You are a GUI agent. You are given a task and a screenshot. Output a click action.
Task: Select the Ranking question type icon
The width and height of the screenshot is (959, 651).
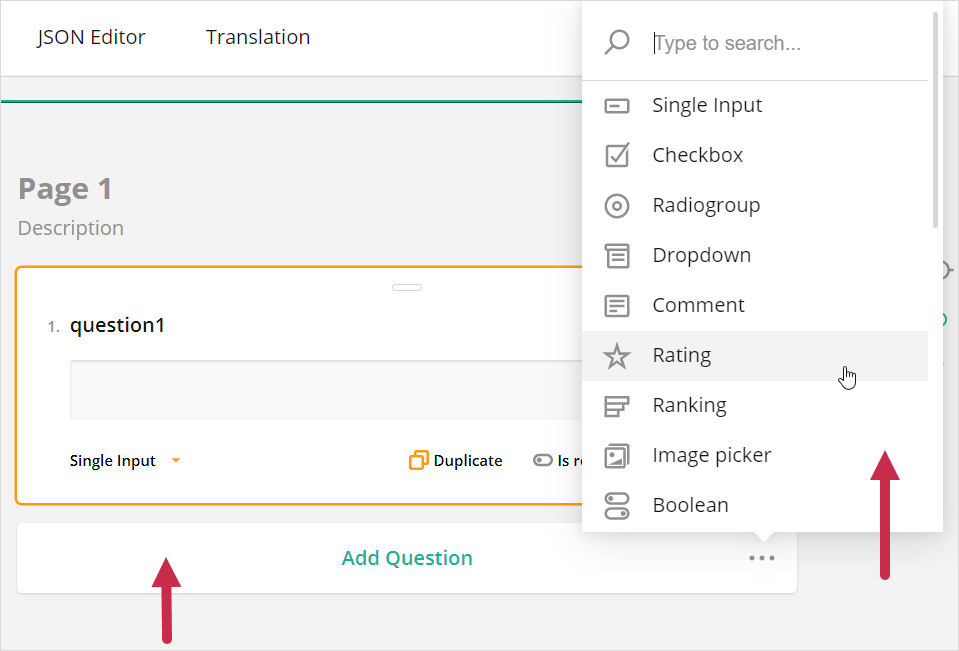pyautogui.click(x=618, y=405)
